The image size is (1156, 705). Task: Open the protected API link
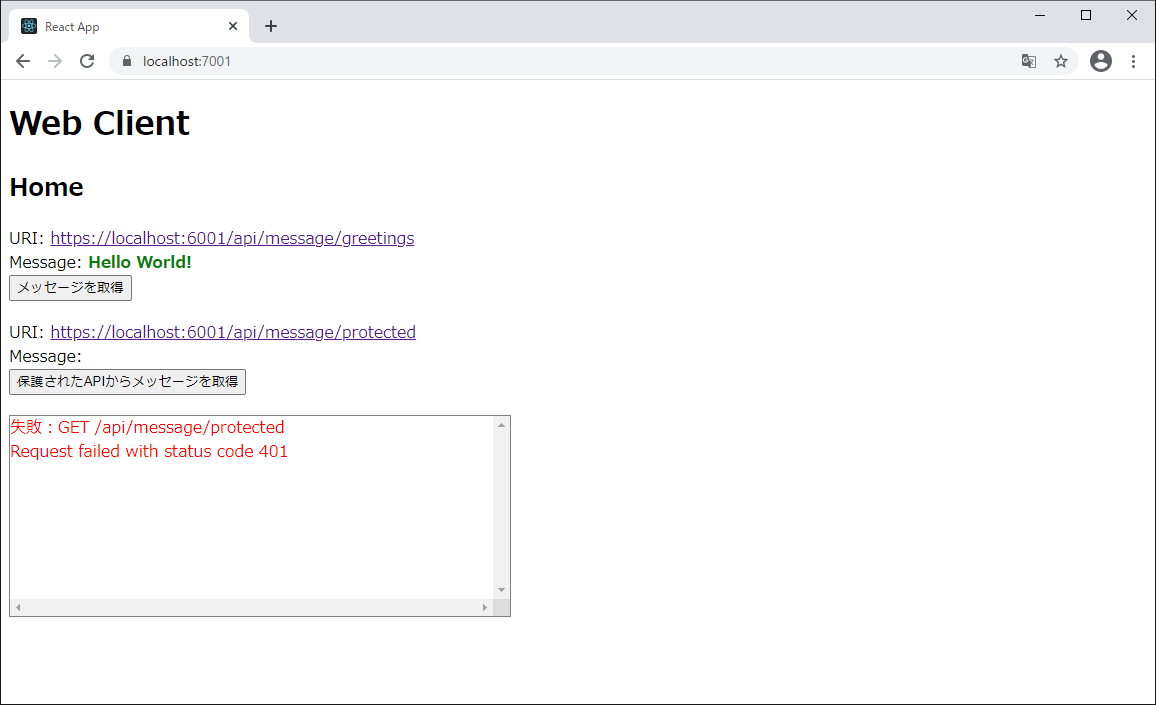233,332
